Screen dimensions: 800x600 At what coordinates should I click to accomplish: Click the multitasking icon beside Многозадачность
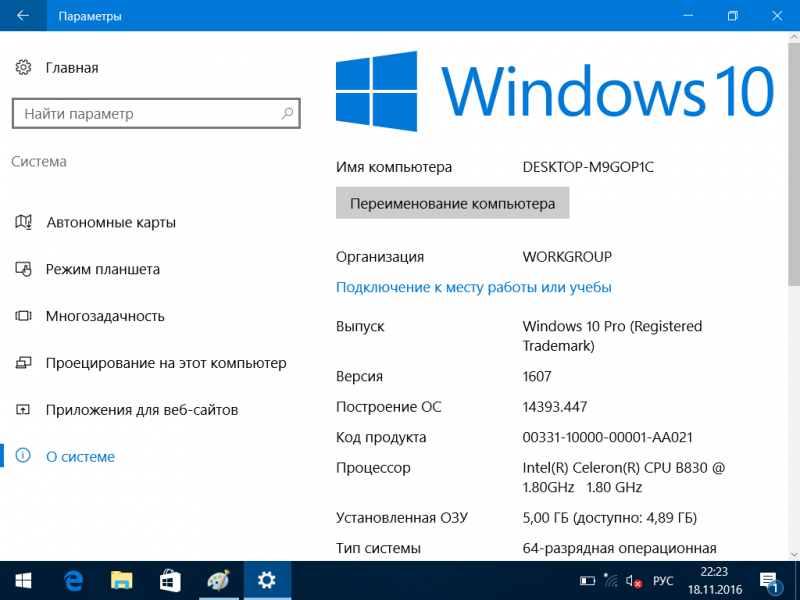tap(23, 316)
